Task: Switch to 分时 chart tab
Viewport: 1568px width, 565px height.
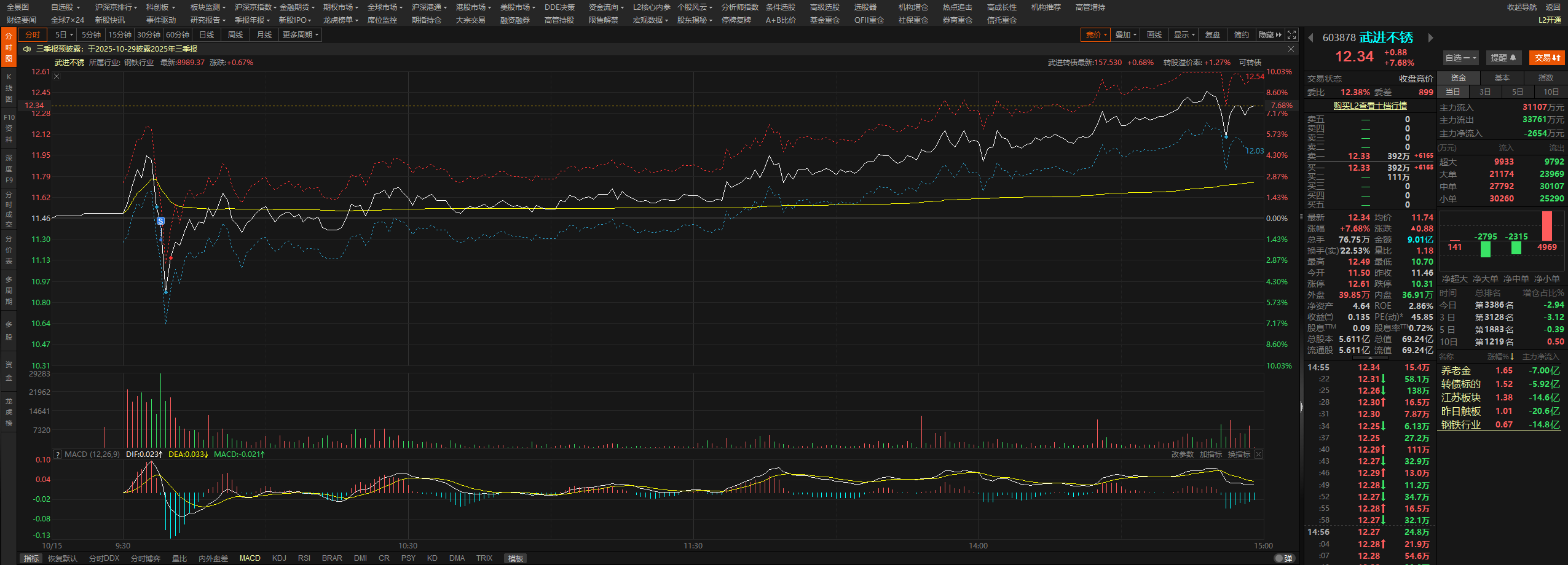Action: click(33, 35)
